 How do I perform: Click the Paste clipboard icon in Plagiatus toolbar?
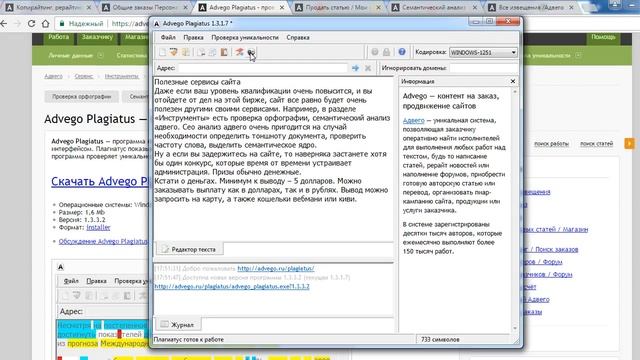(224, 52)
